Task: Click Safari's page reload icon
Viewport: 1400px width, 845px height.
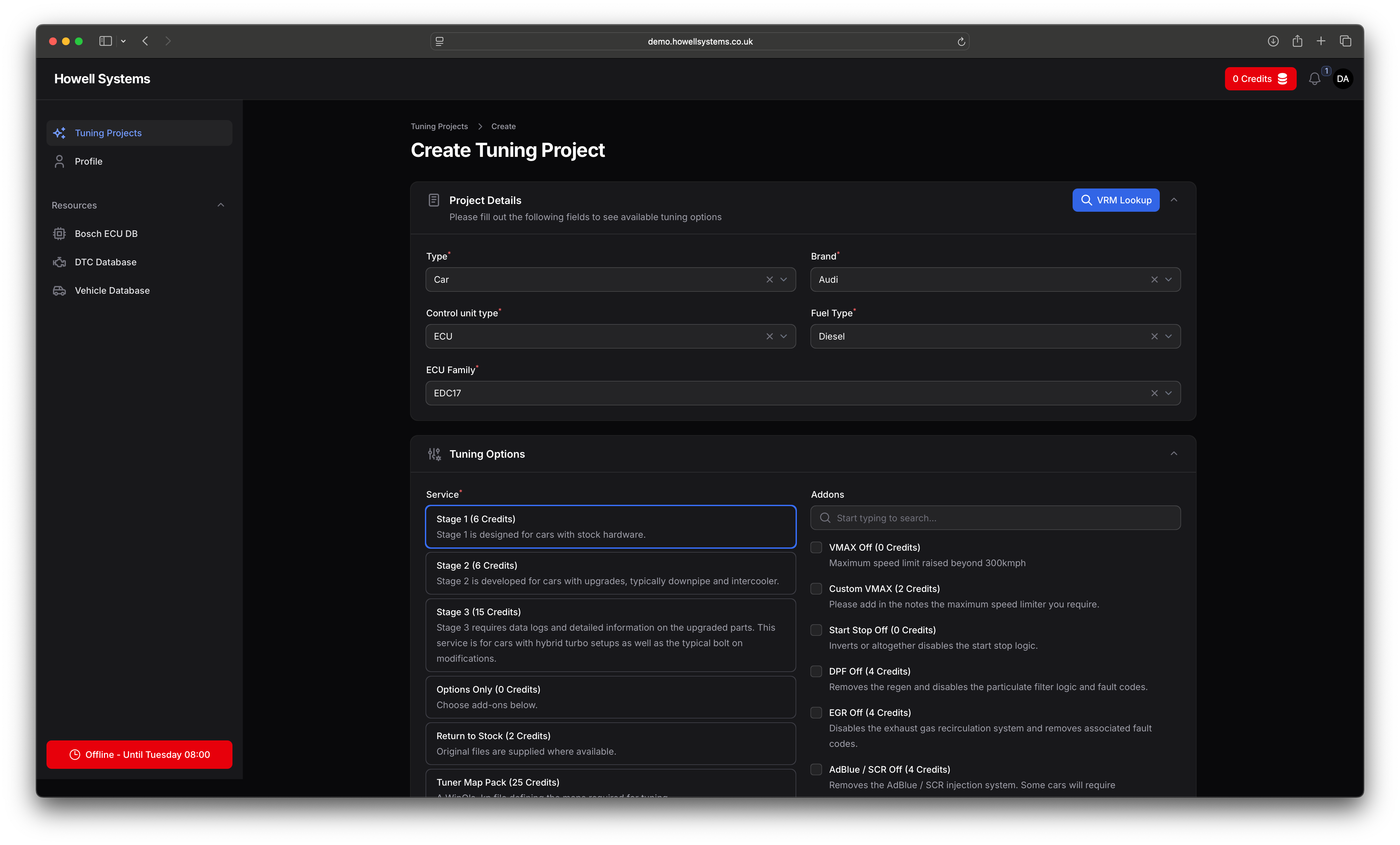Action: click(961, 41)
